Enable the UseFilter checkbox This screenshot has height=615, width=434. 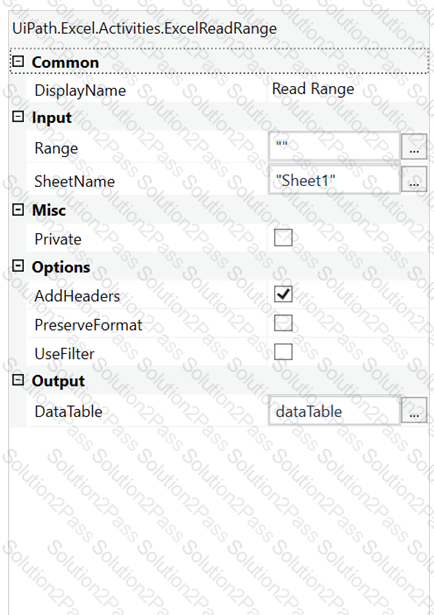[283, 352]
